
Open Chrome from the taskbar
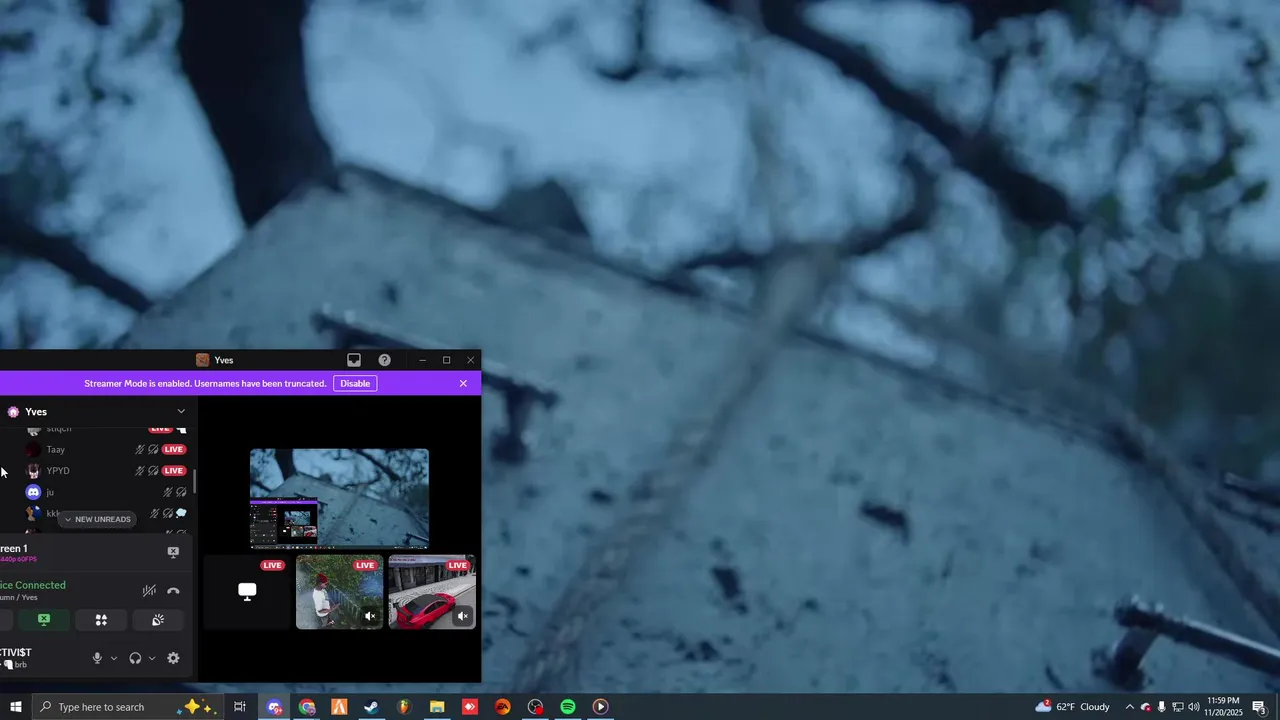[x=307, y=707]
